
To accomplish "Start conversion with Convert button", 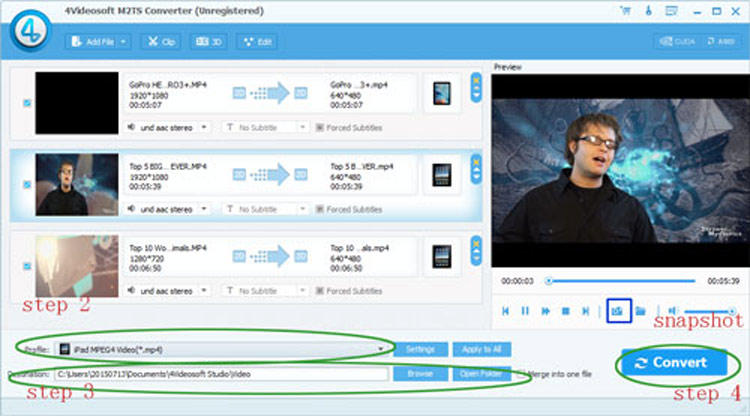I will [x=674, y=363].
